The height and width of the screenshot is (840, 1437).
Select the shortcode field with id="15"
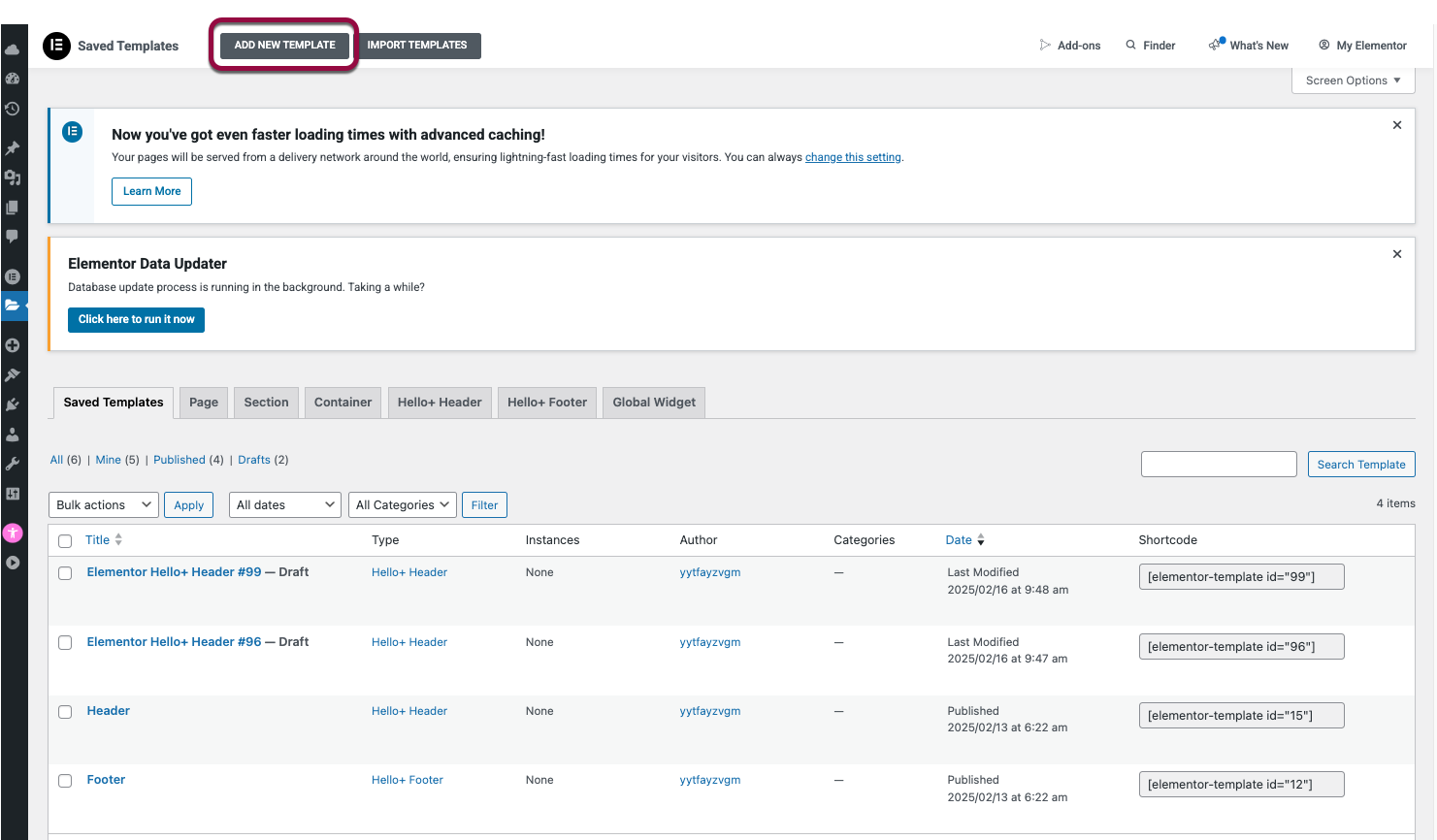click(1241, 716)
